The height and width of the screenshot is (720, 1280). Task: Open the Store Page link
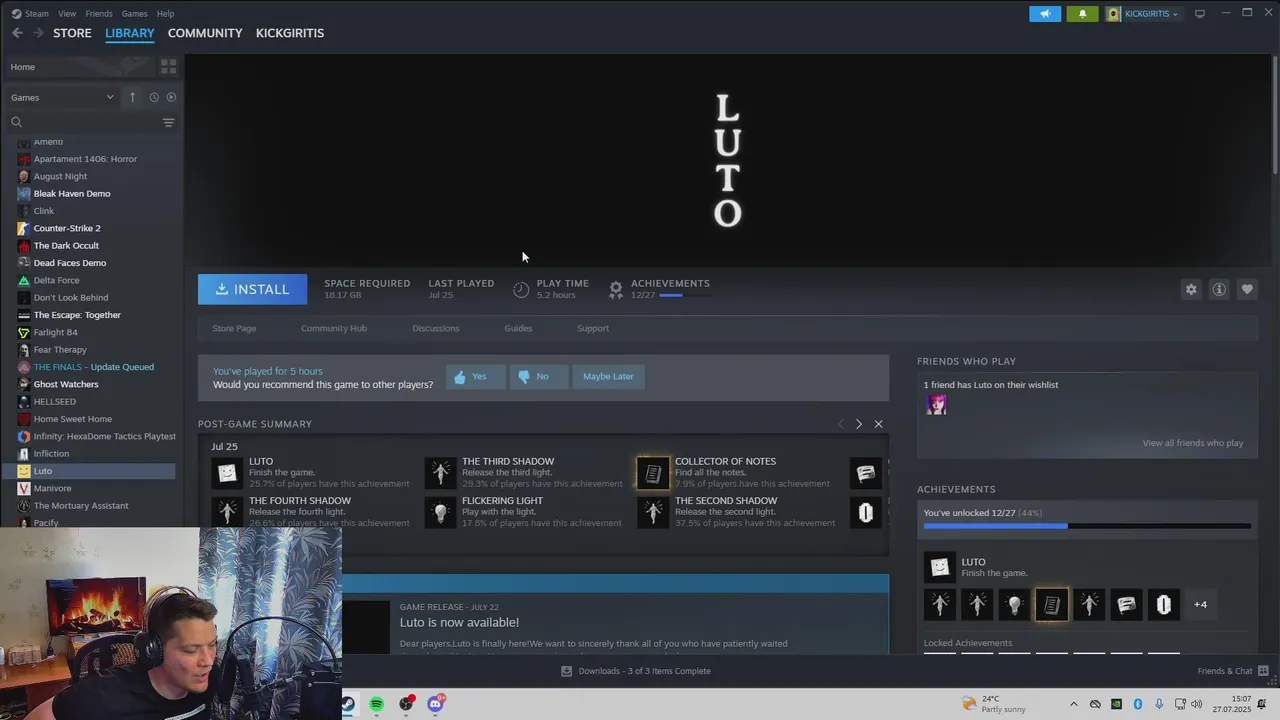(x=234, y=328)
